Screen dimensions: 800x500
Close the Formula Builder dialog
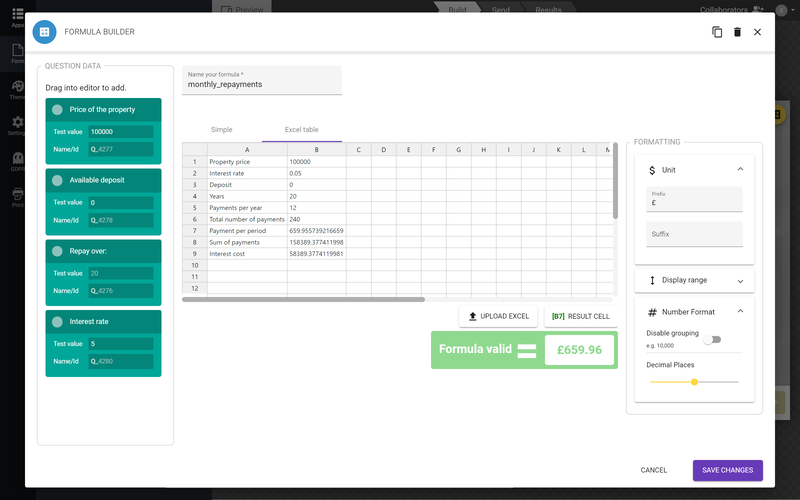(757, 32)
